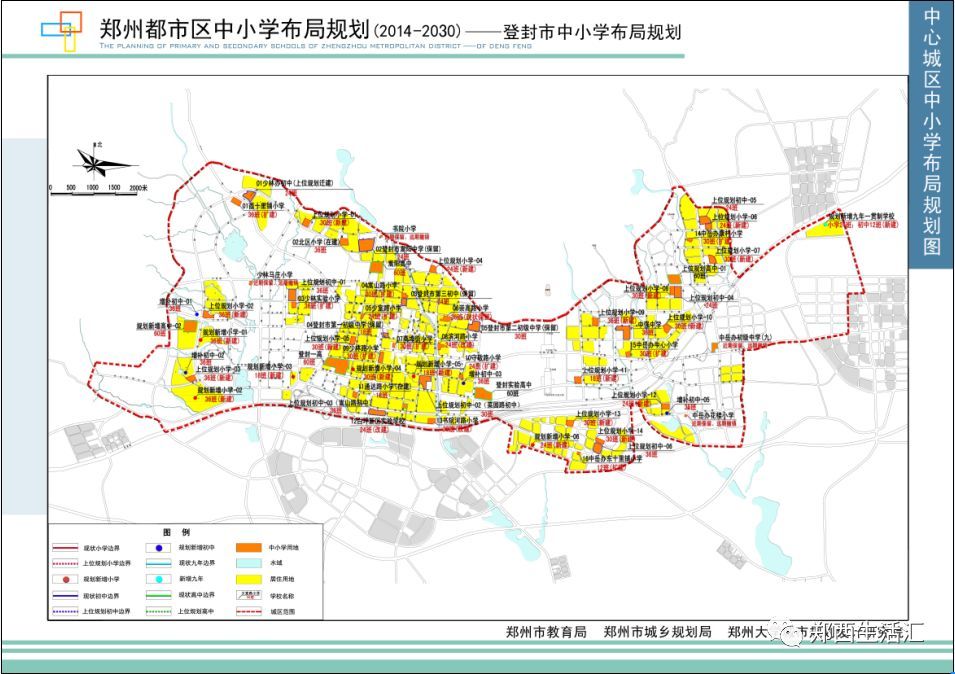Click the cyan dot symbol for new nine-year schools

[x=157, y=579]
